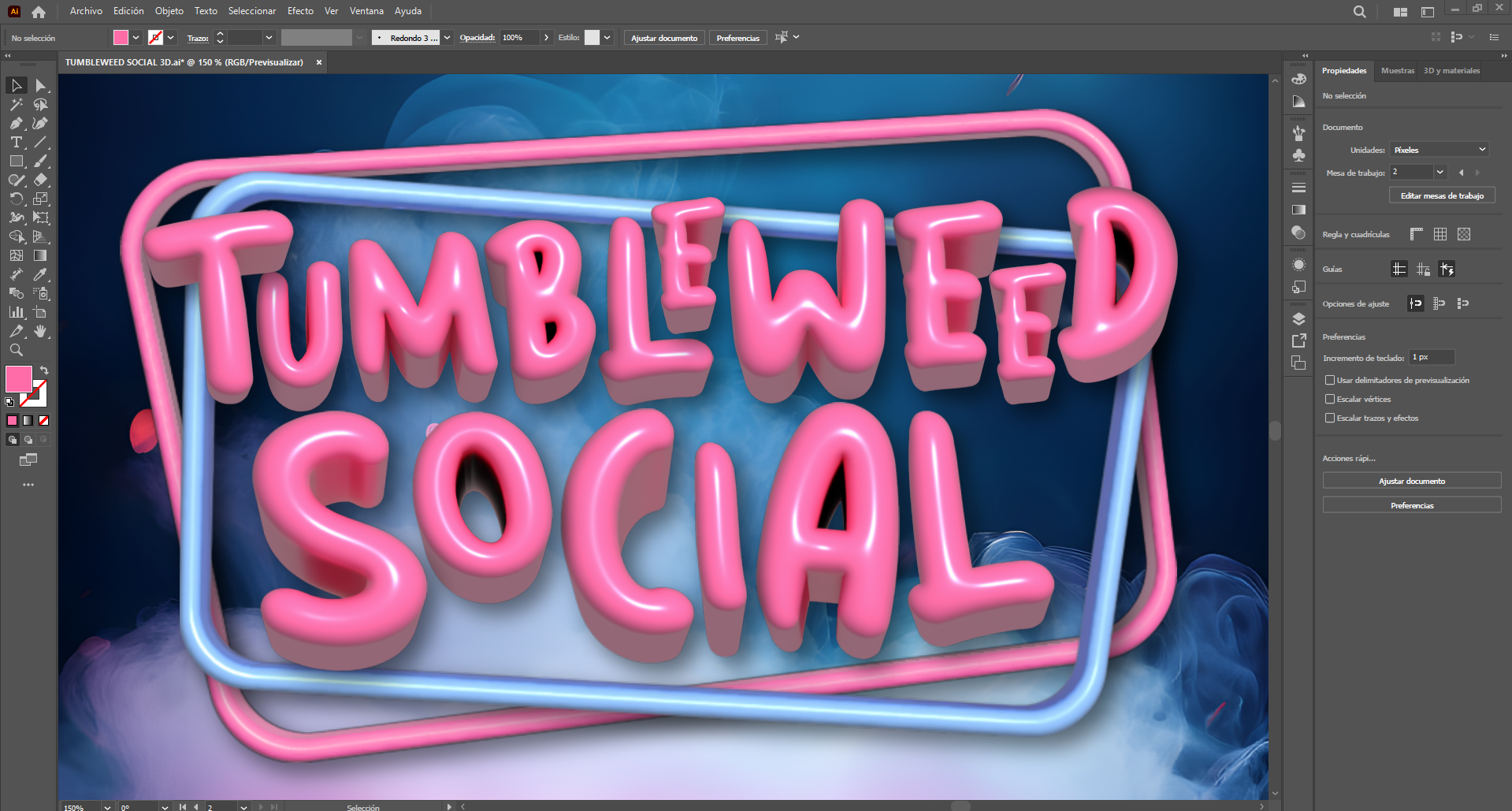
Task: Open the fill color dropdown in control bar
Action: click(x=136, y=37)
